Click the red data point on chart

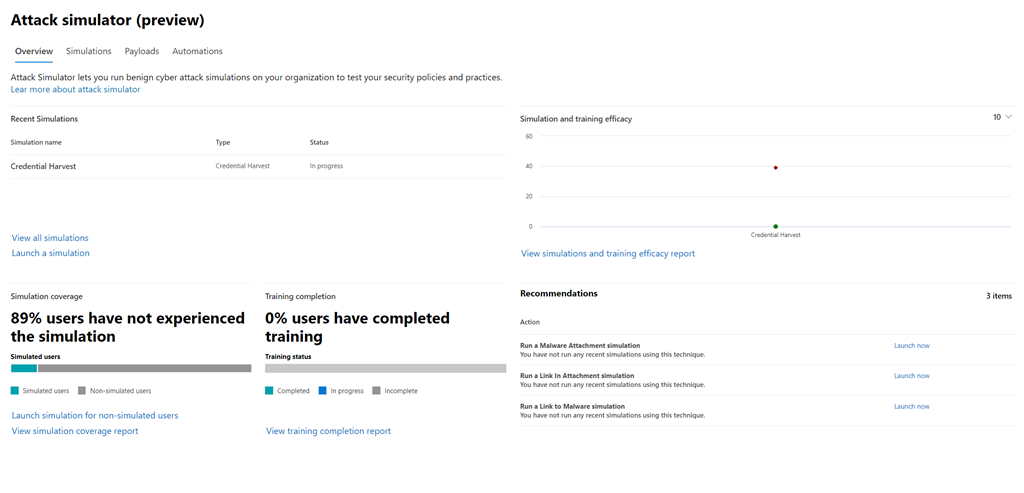tap(776, 167)
